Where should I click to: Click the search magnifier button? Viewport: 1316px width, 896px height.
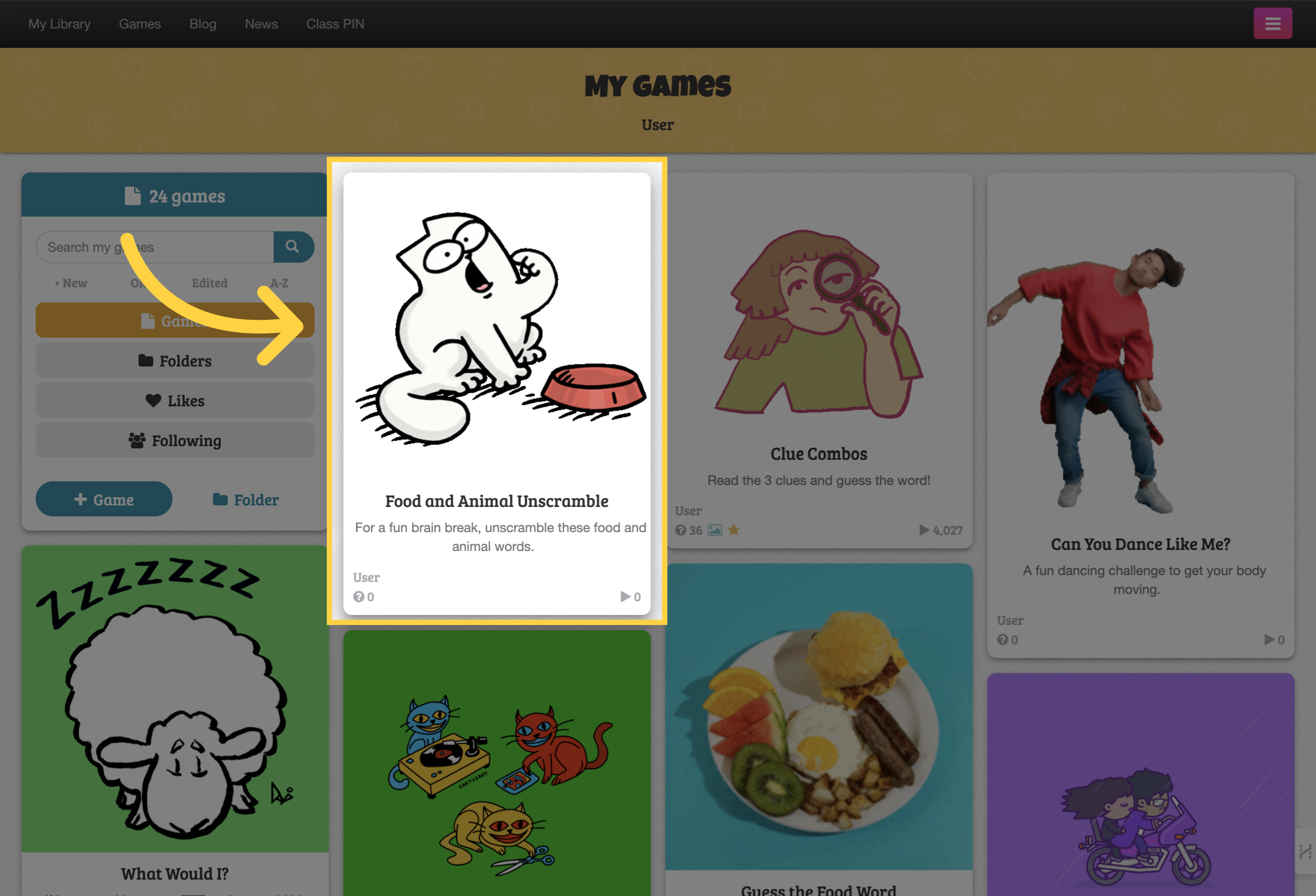pyautogui.click(x=293, y=247)
